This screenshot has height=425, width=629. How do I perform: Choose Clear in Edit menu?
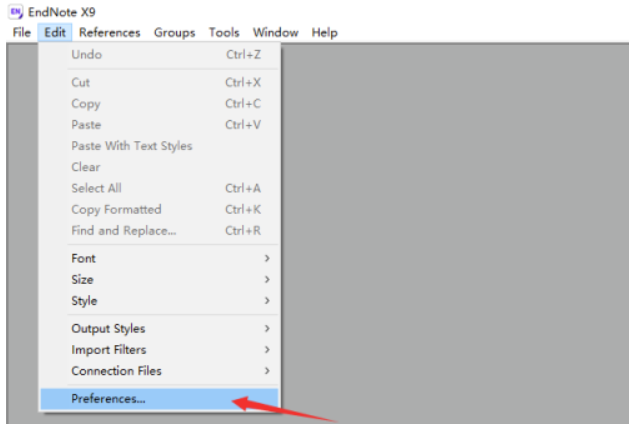(159, 167)
